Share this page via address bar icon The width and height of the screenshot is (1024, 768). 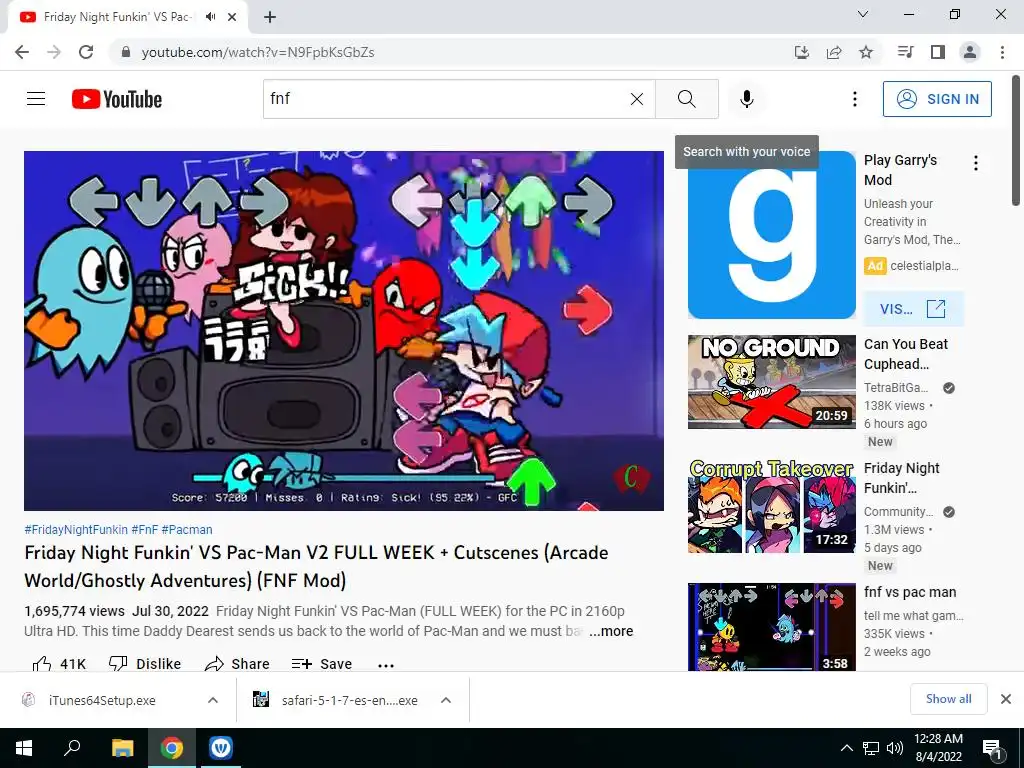(834, 52)
